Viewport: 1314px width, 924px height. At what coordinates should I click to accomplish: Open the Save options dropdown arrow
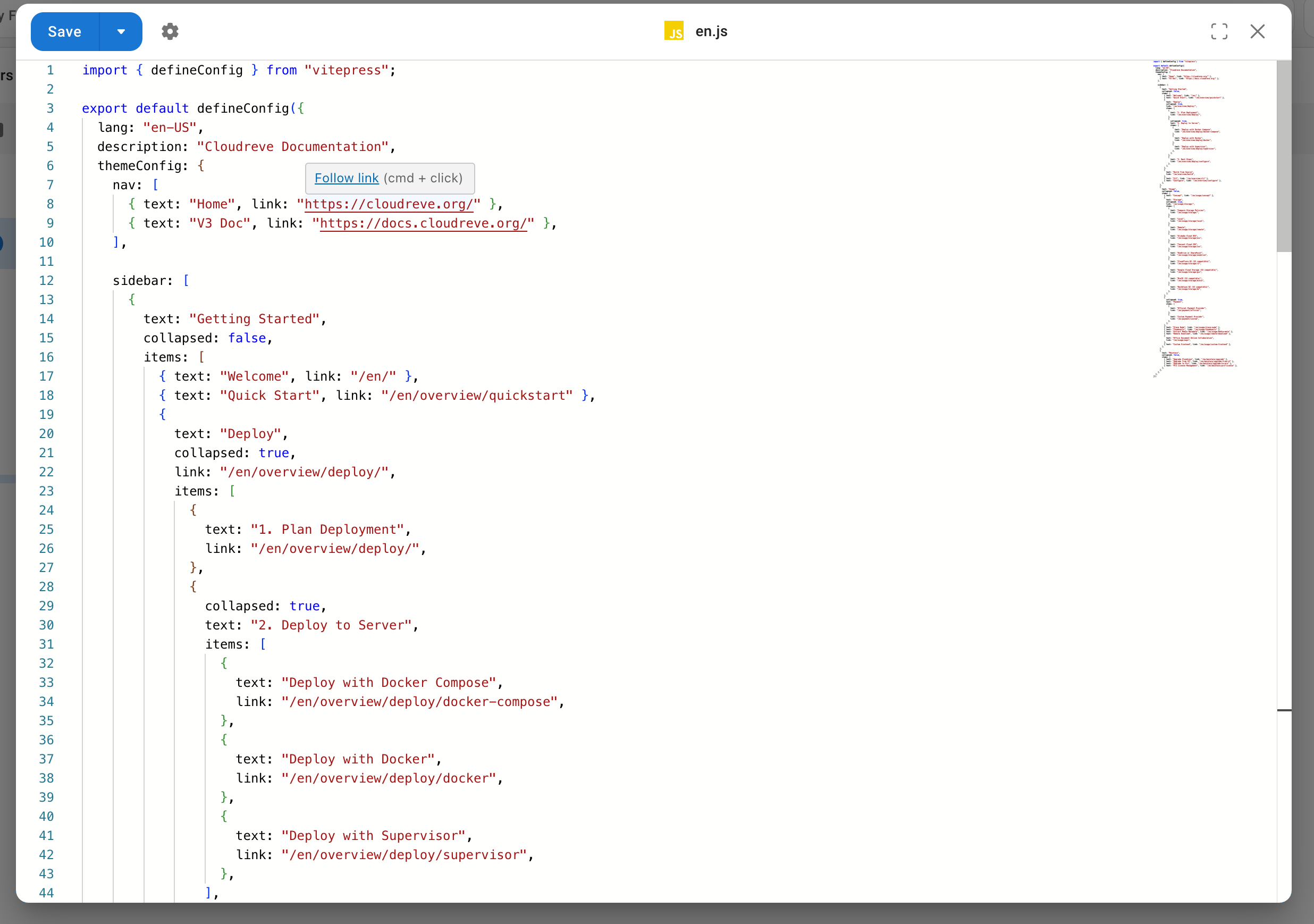click(x=120, y=31)
